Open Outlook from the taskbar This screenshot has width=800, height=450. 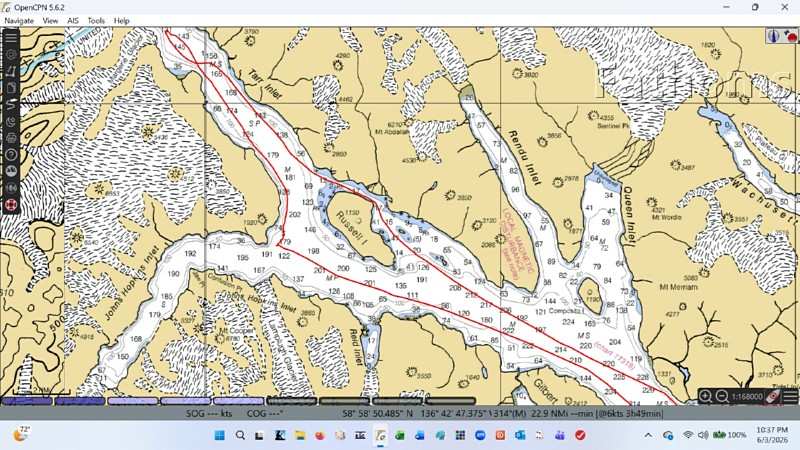click(520, 435)
